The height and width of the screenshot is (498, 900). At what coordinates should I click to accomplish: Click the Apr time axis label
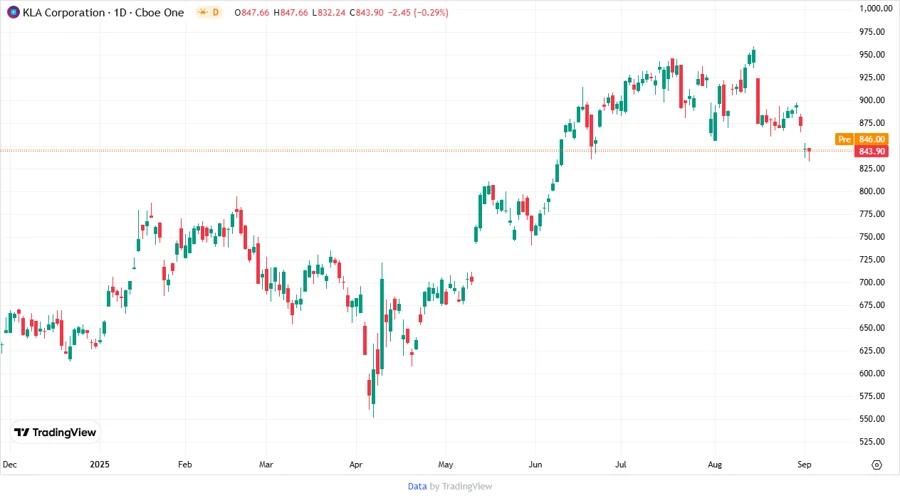(356, 464)
